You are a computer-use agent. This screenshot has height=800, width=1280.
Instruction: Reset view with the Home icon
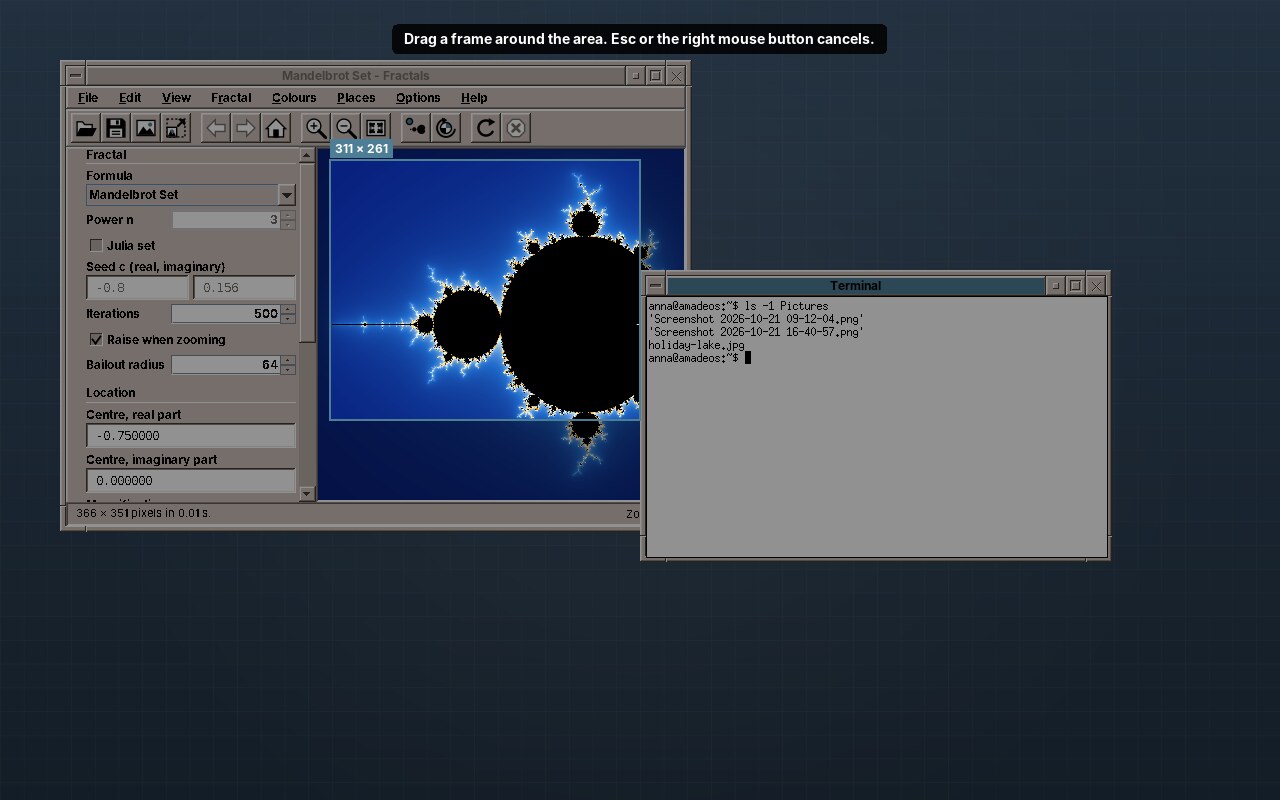[x=276, y=128]
